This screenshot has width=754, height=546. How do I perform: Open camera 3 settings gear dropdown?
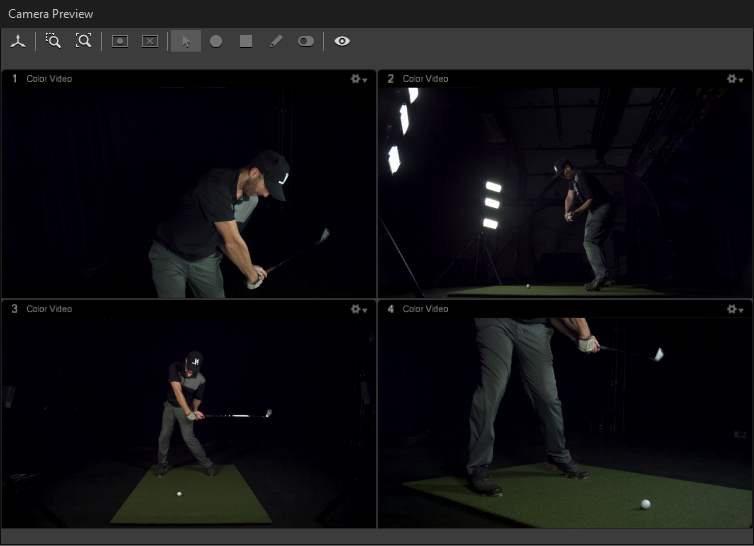pyautogui.click(x=358, y=309)
